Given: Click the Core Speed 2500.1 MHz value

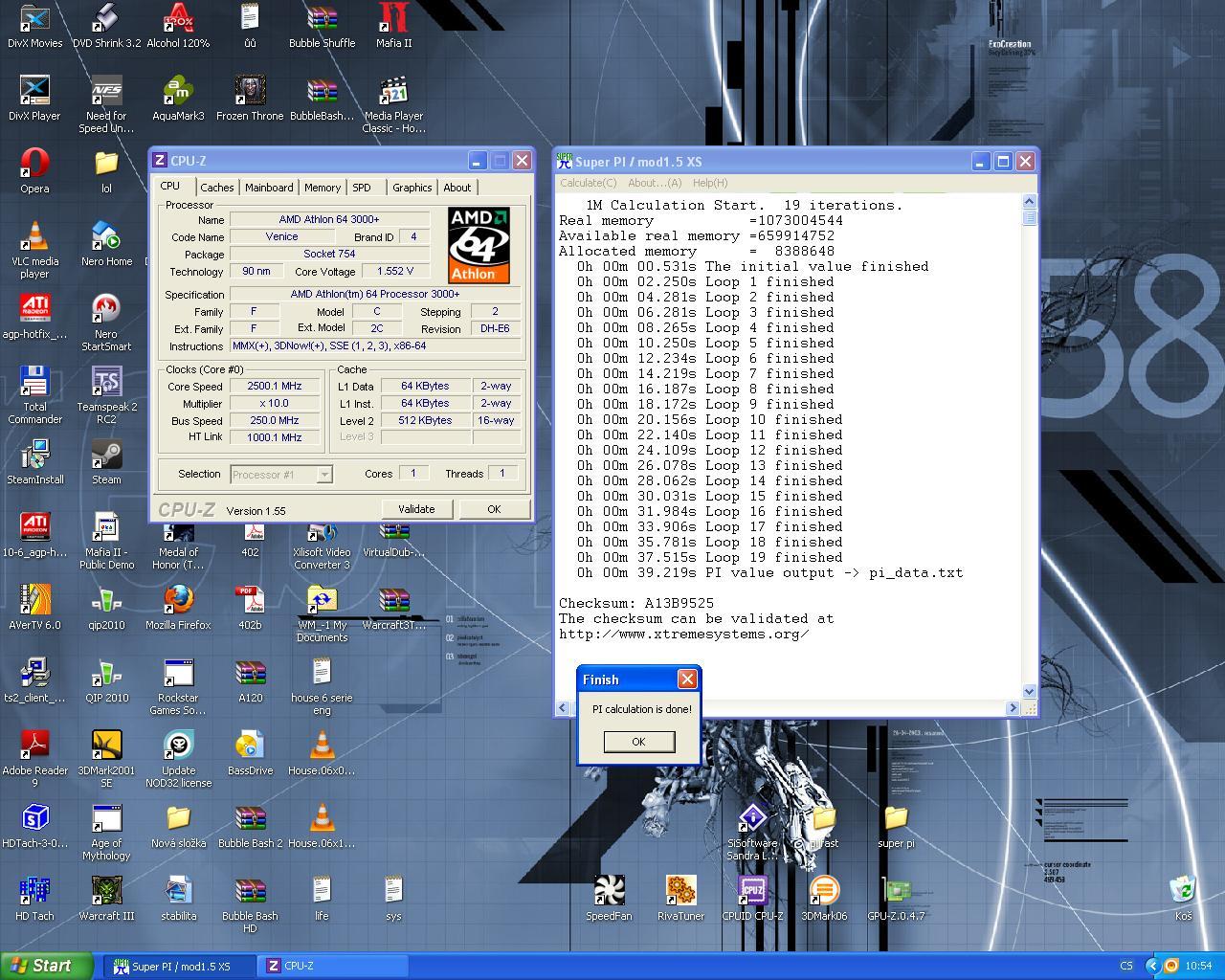Looking at the screenshot, I should click(275, 386).
